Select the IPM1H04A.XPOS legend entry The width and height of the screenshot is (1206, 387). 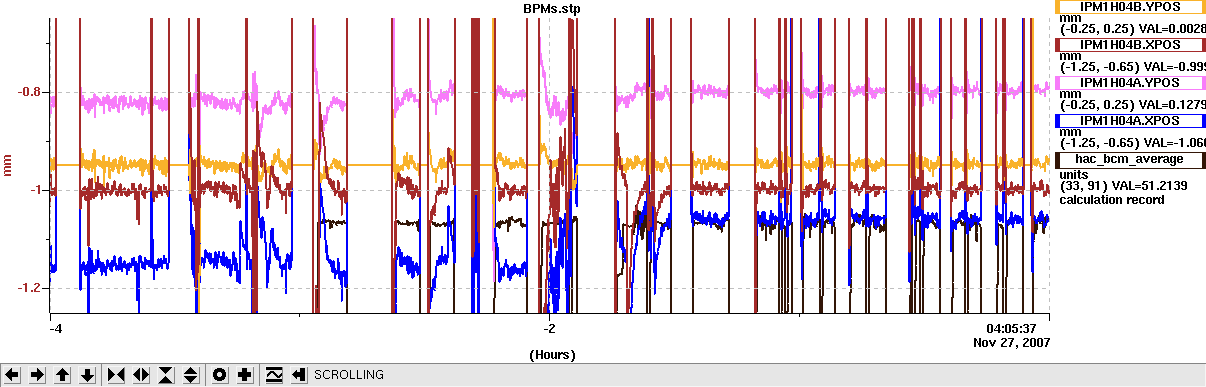(x=1131, y=120)
